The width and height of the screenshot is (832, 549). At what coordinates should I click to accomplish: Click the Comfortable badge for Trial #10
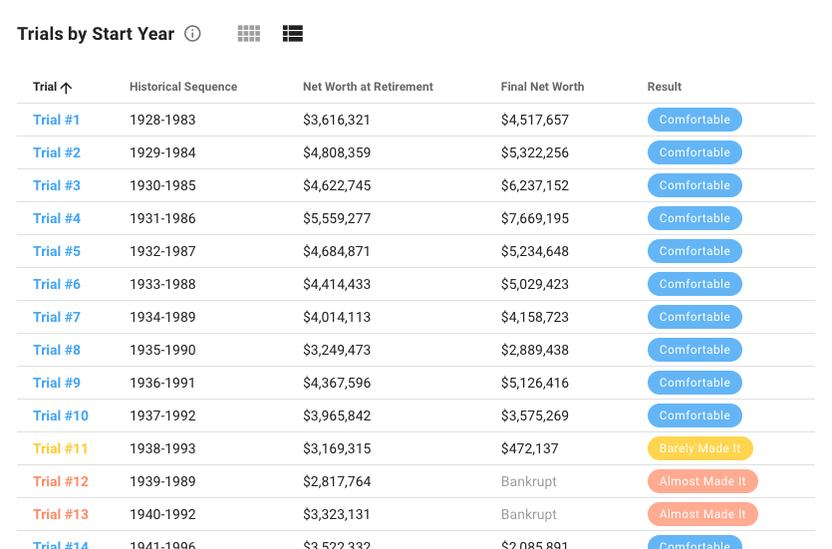694,416
